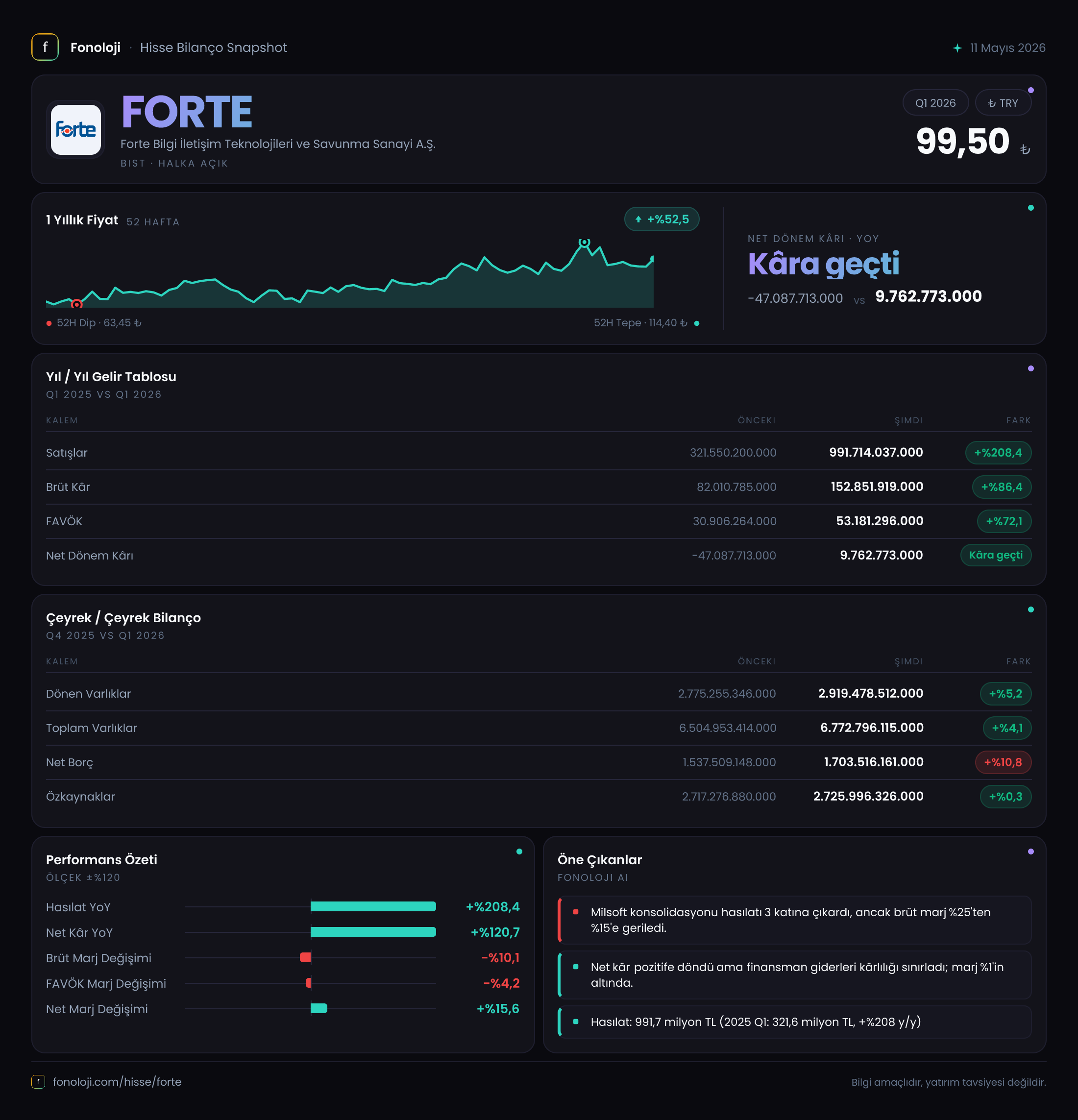Click the teal 52-week high marker on chart
This screenshot has height=1120, width=1078.
pos(584,243)
